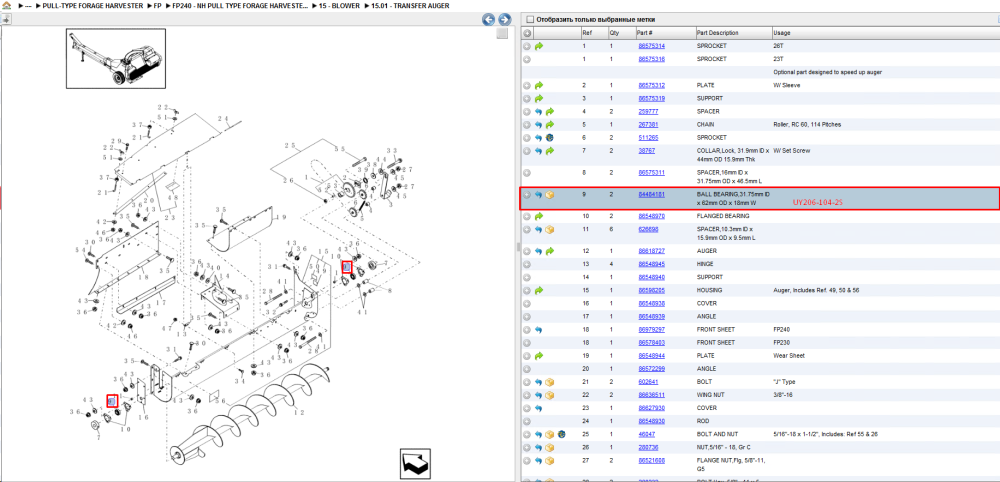The width and height of the screenshot is (1000, 482).
Task: Click blue back-arrow icon on SPACER 259777 row
Action: tap(539, 112)
